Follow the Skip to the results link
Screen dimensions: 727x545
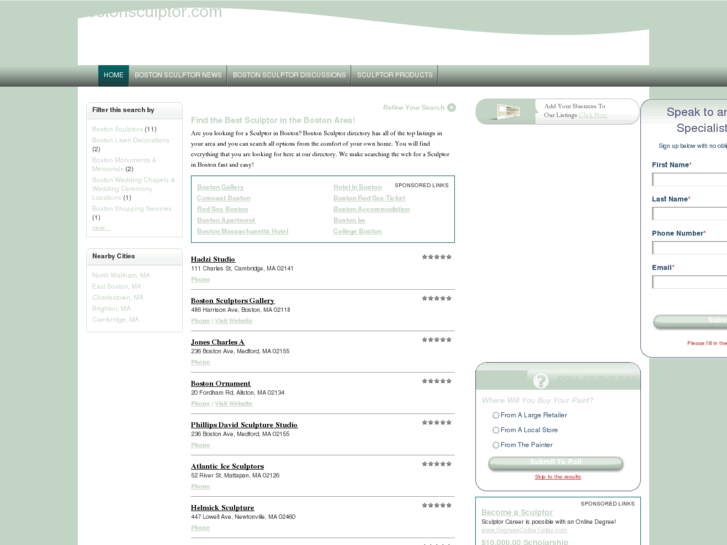point(558,477)
